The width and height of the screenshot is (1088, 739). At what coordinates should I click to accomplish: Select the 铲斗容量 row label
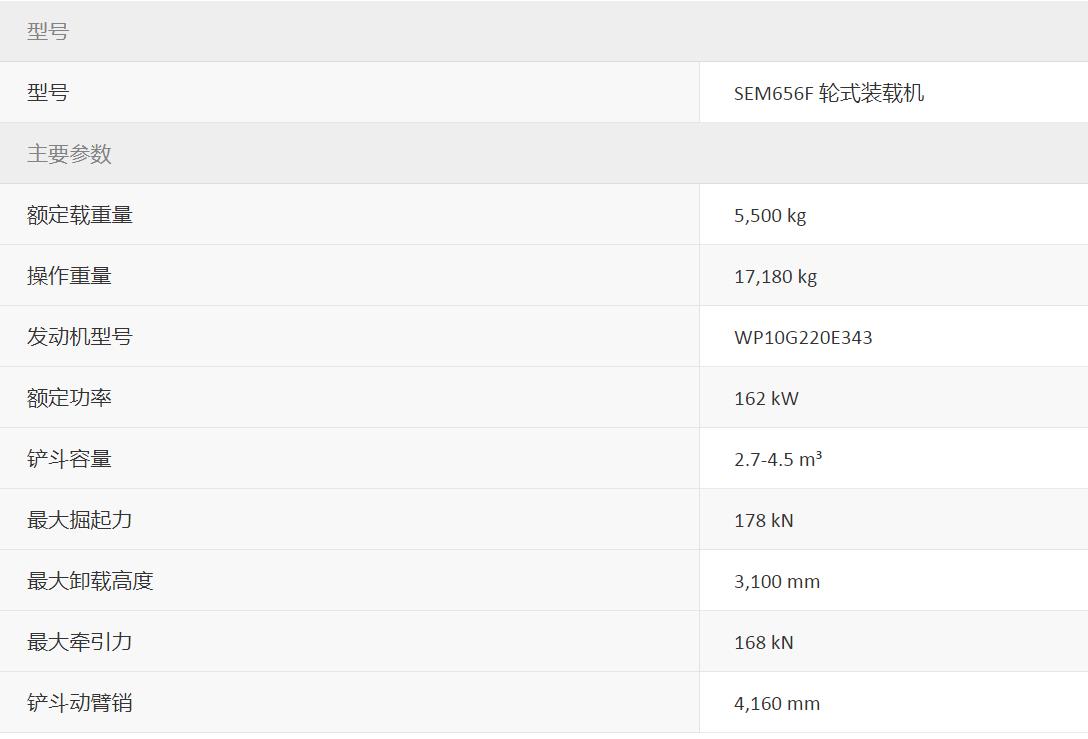[x=69, y=459]
